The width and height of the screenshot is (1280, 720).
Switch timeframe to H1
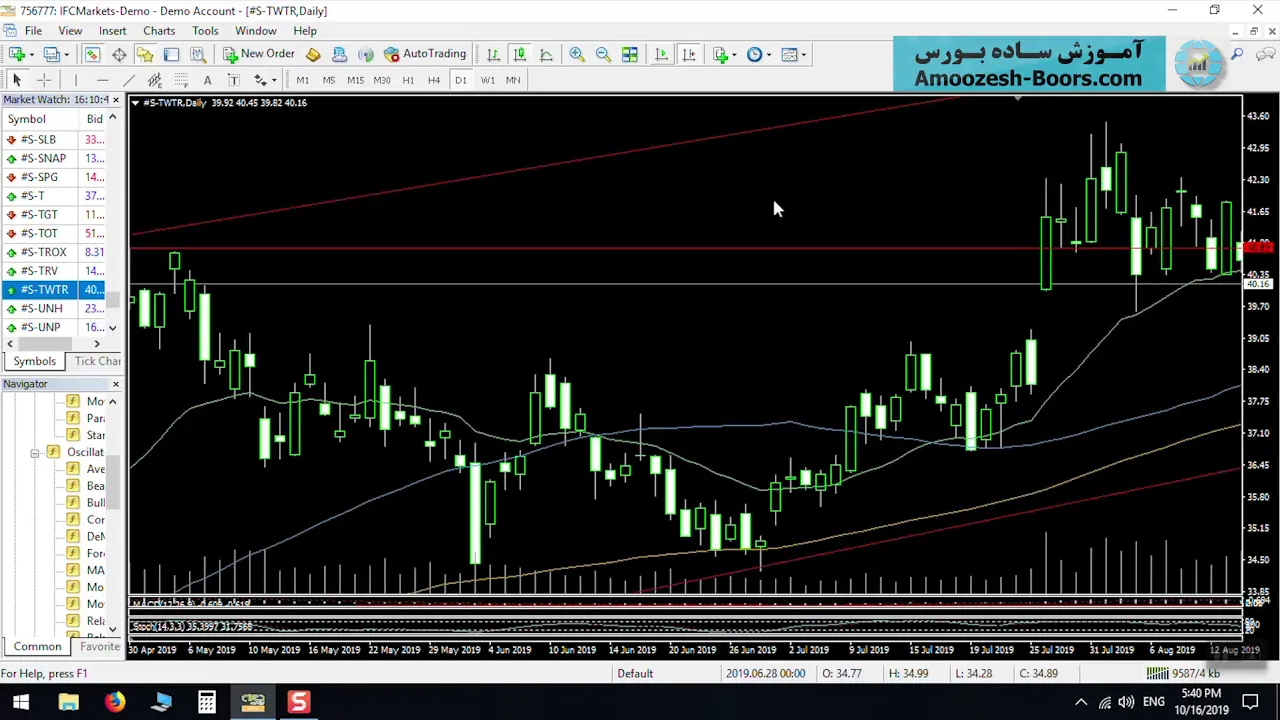pyautogui.click(x=408, y=80)
